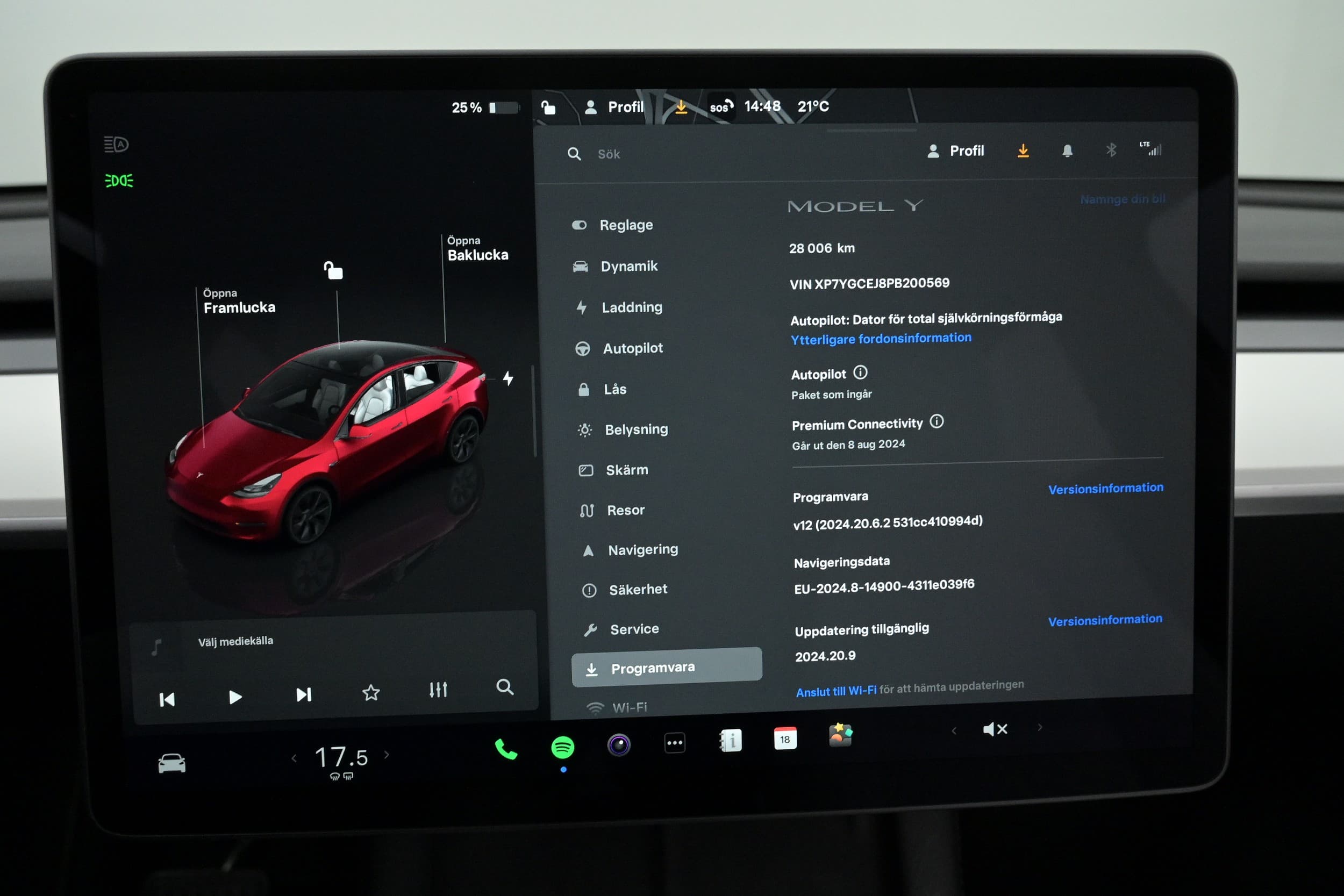Tap the Premium Connectivity info circle icon

[936, 421]
